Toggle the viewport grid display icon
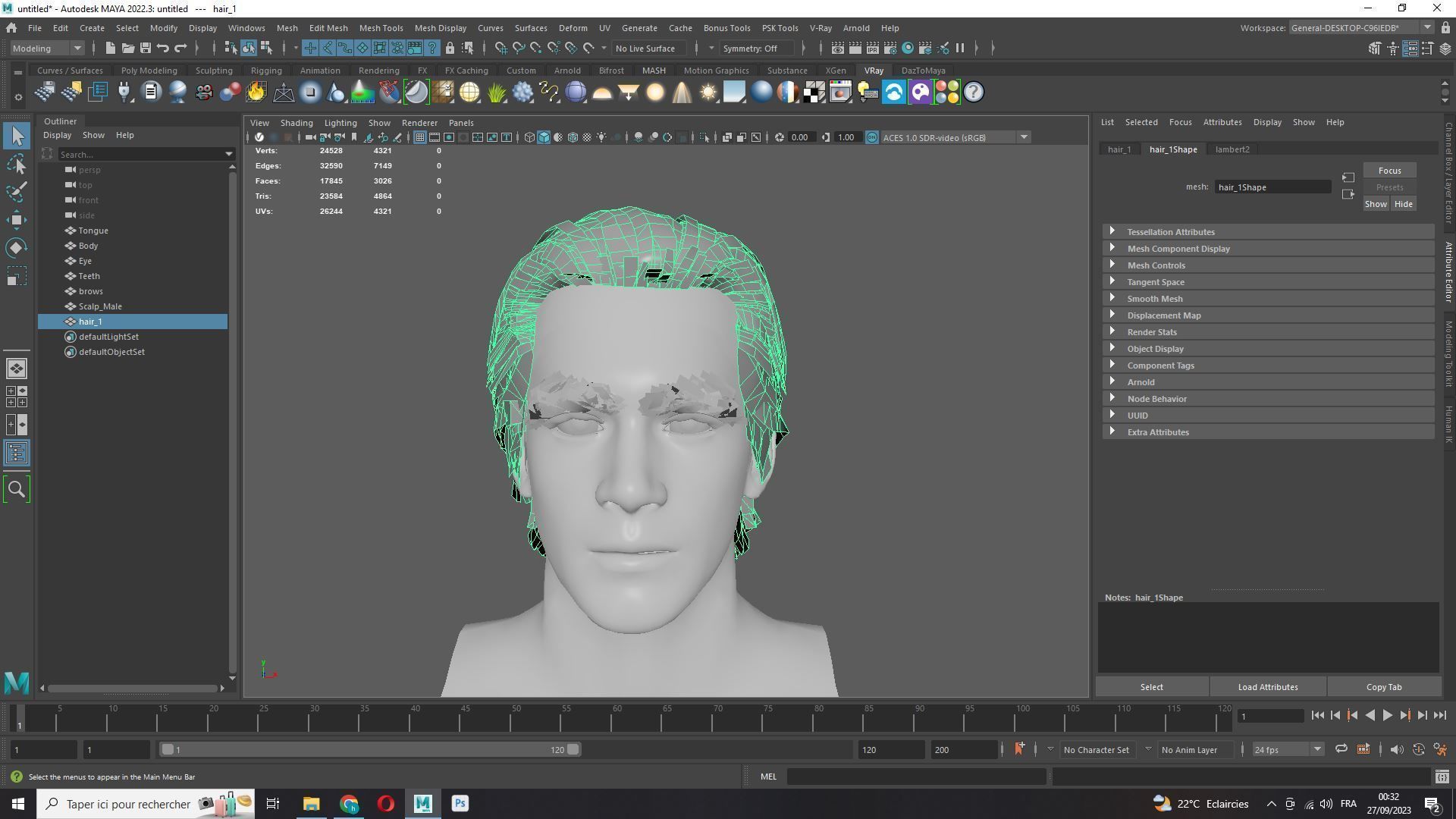1456x819 pixels. [419, 137]
